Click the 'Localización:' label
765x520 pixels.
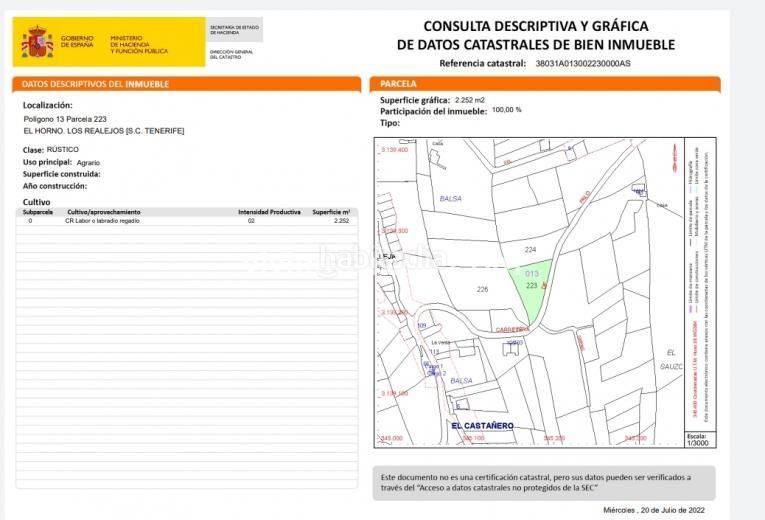tap(47, 105)
